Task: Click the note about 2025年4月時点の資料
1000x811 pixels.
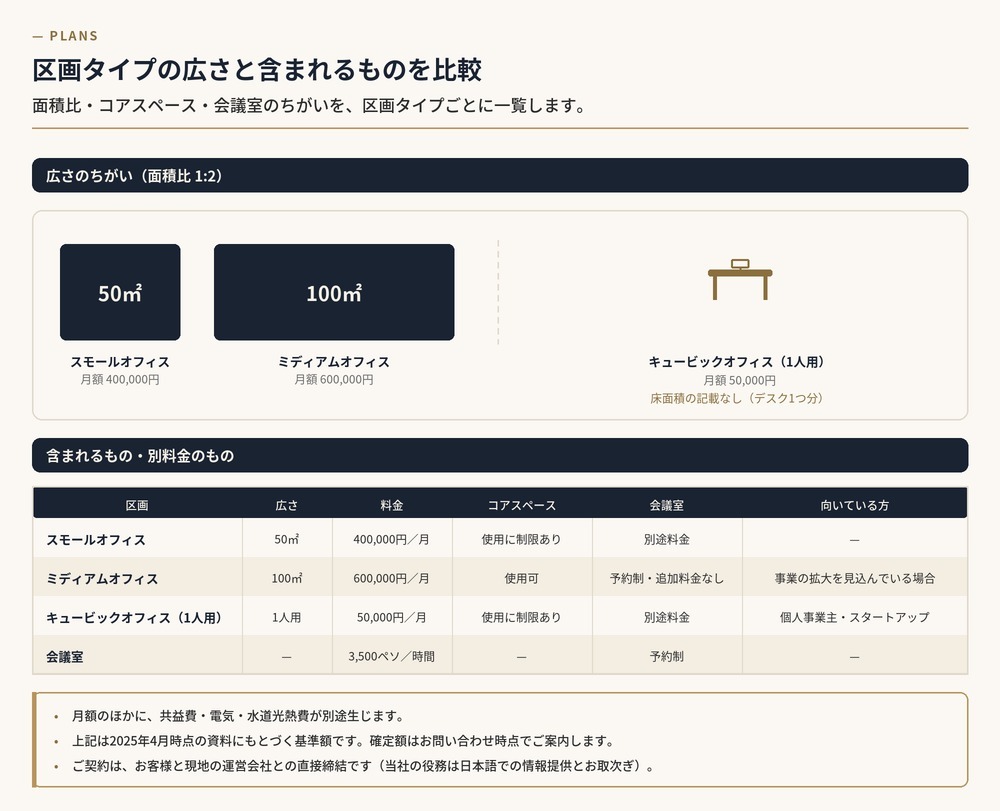Action: tap(344, 741)
